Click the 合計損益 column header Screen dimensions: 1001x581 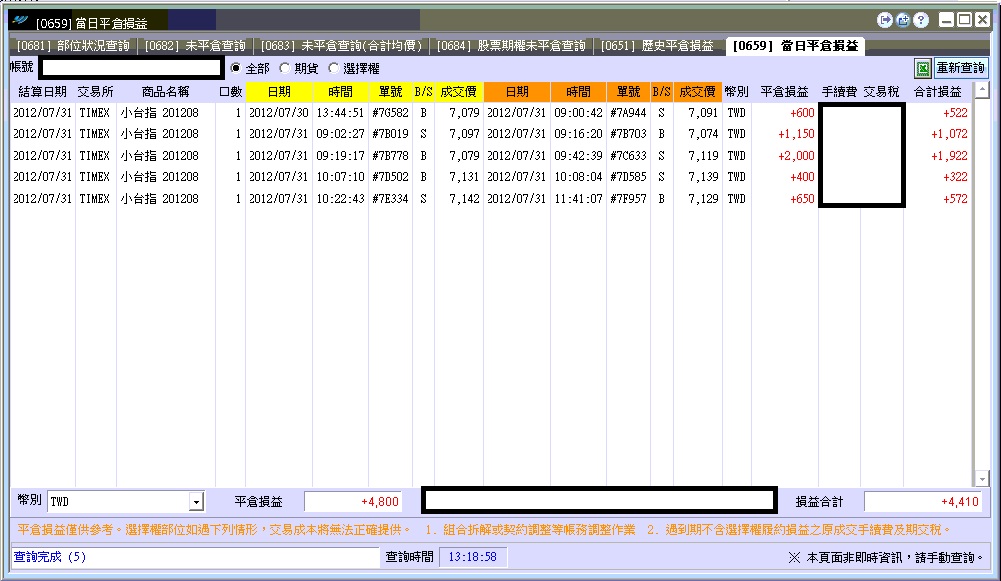pyautogui.click(x=937, y=92)
